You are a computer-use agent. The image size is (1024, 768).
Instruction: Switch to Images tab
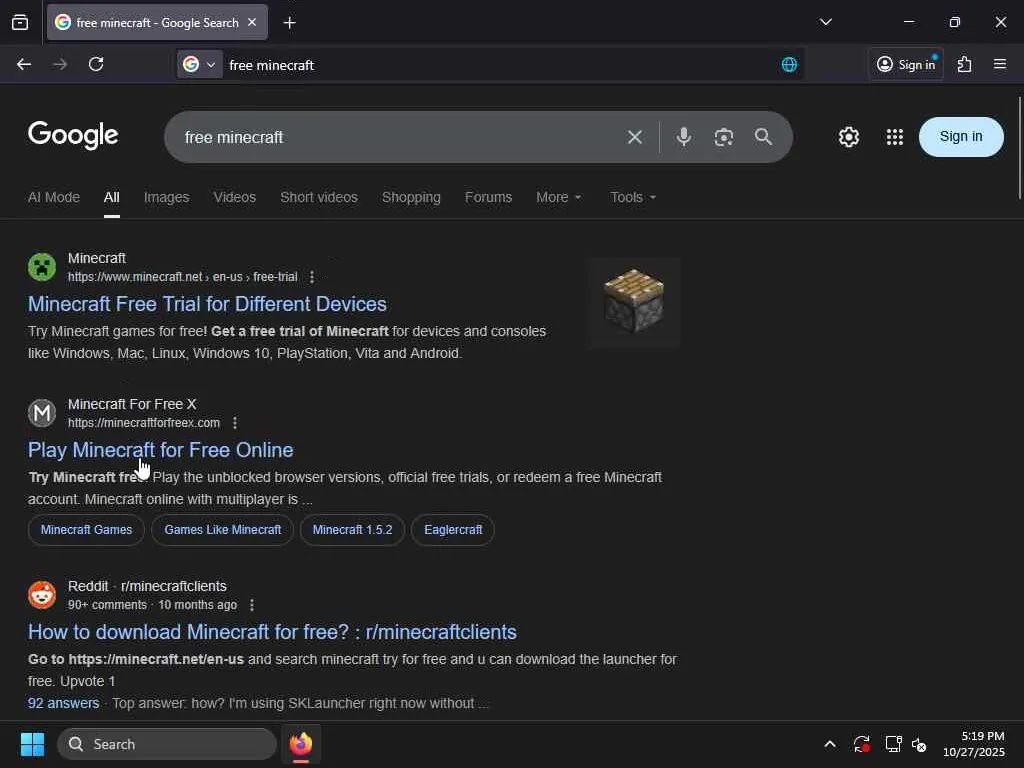tap(167, 197)
